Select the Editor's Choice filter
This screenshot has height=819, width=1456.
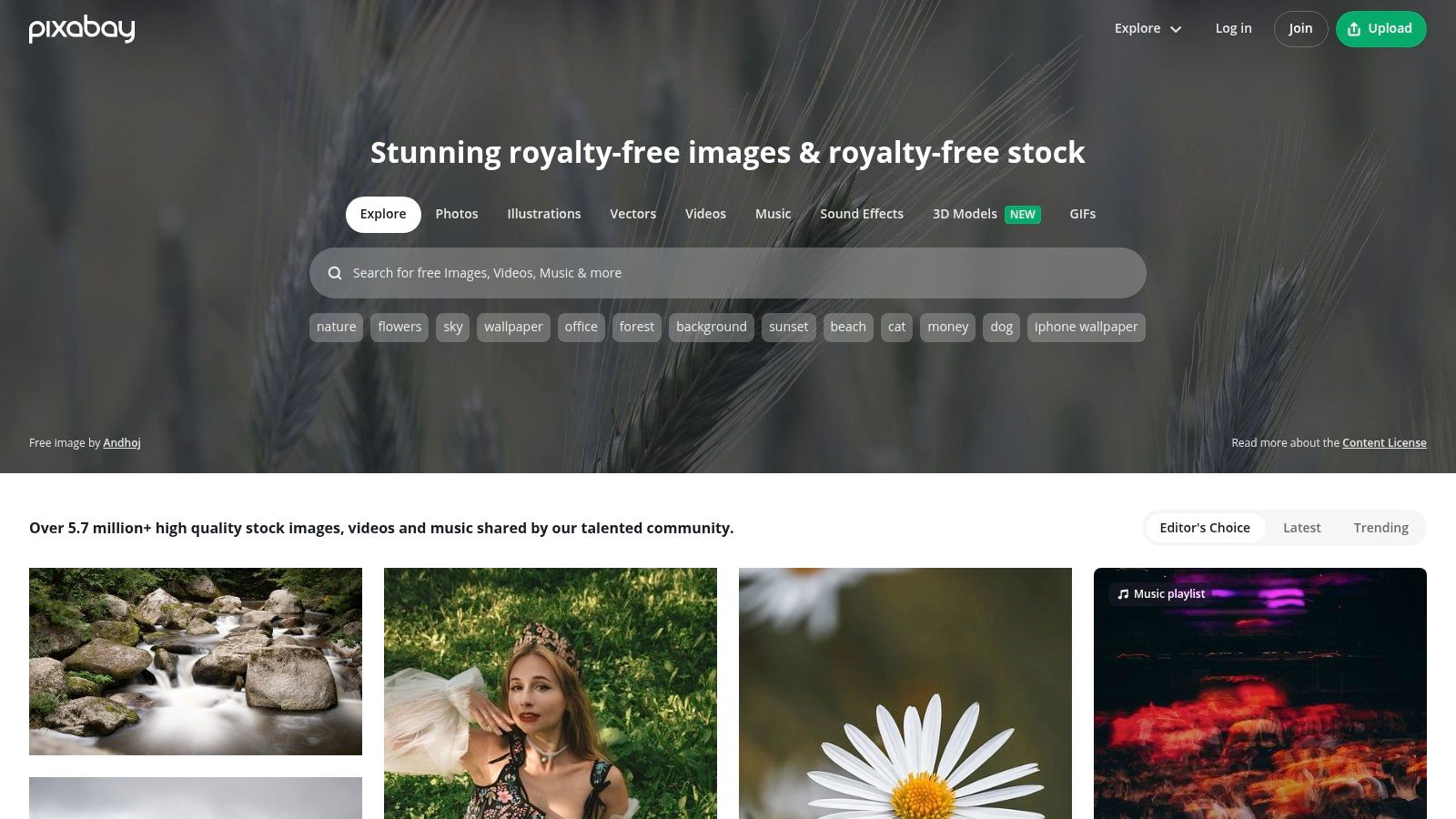pos(1205,528)
